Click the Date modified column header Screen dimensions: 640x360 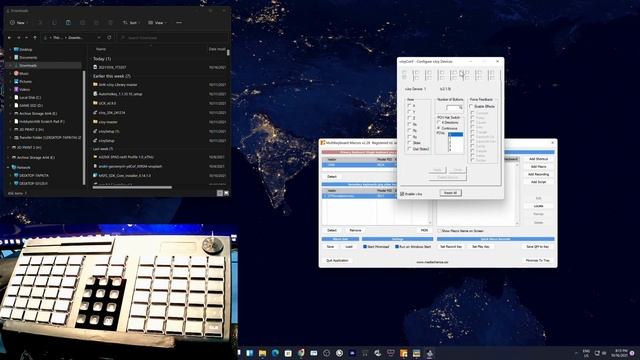click(x=217, y=49)
